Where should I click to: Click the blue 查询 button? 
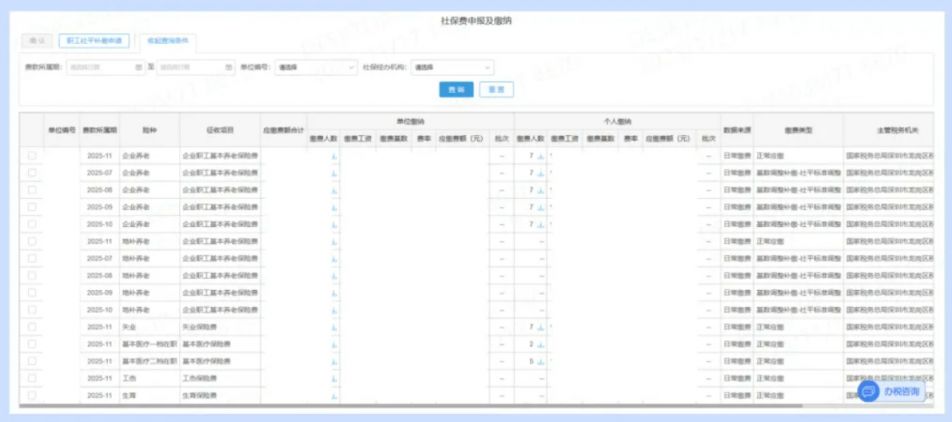click(456, 90)
